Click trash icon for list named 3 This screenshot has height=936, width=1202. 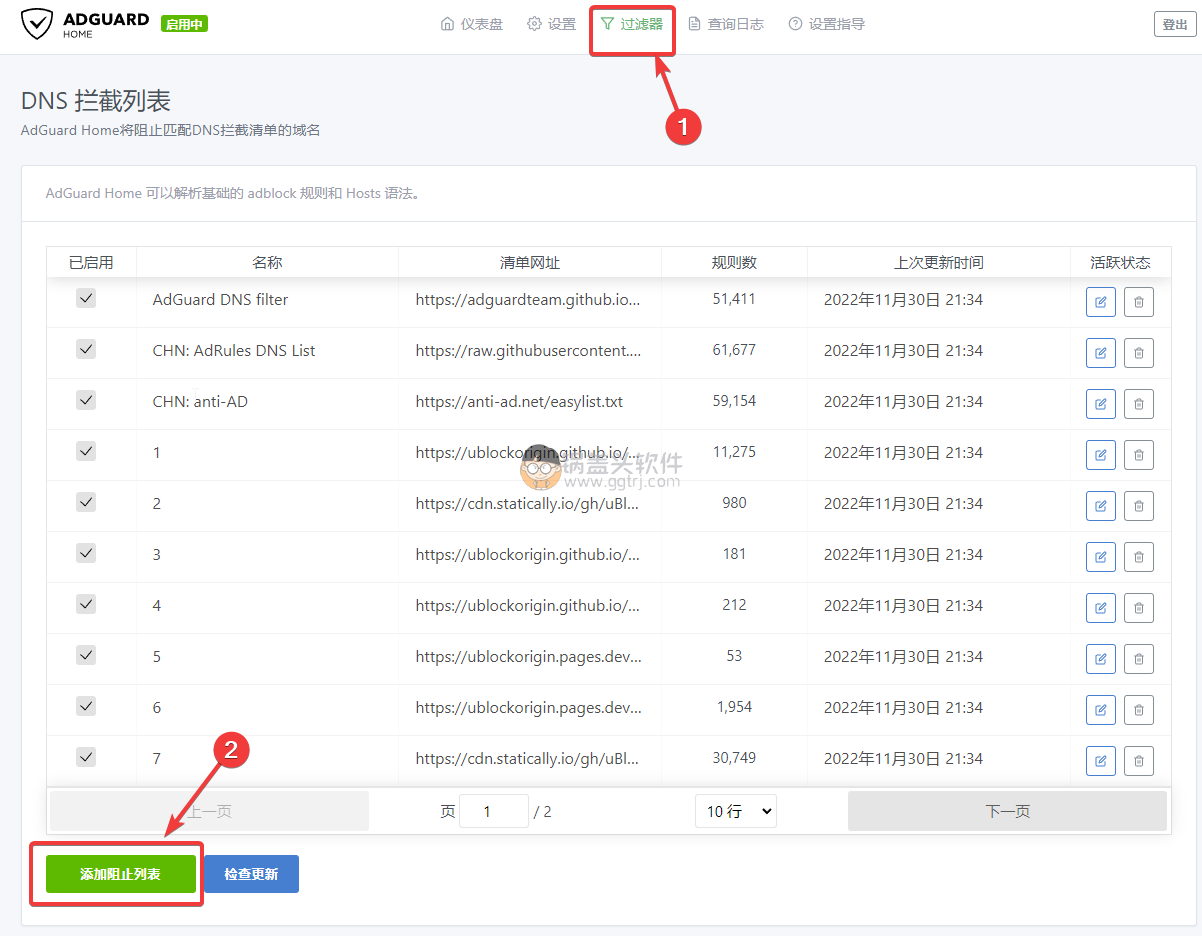click(1139, 557)
